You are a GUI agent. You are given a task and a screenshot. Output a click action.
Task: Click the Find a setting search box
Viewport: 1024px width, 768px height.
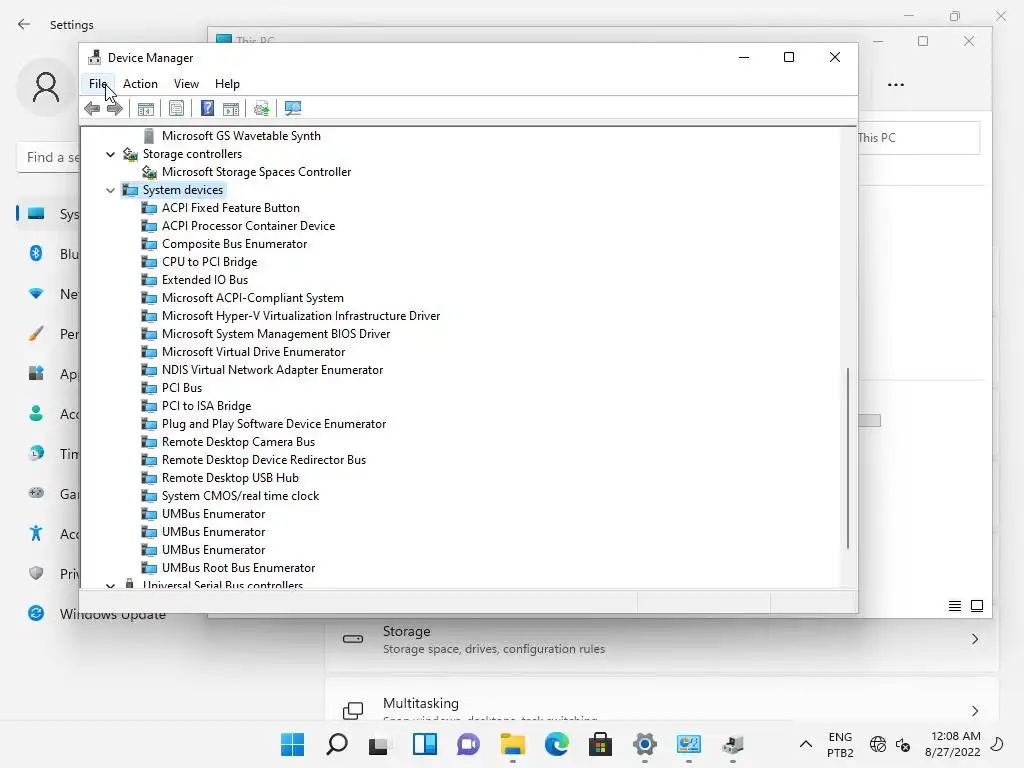(48, 157)
